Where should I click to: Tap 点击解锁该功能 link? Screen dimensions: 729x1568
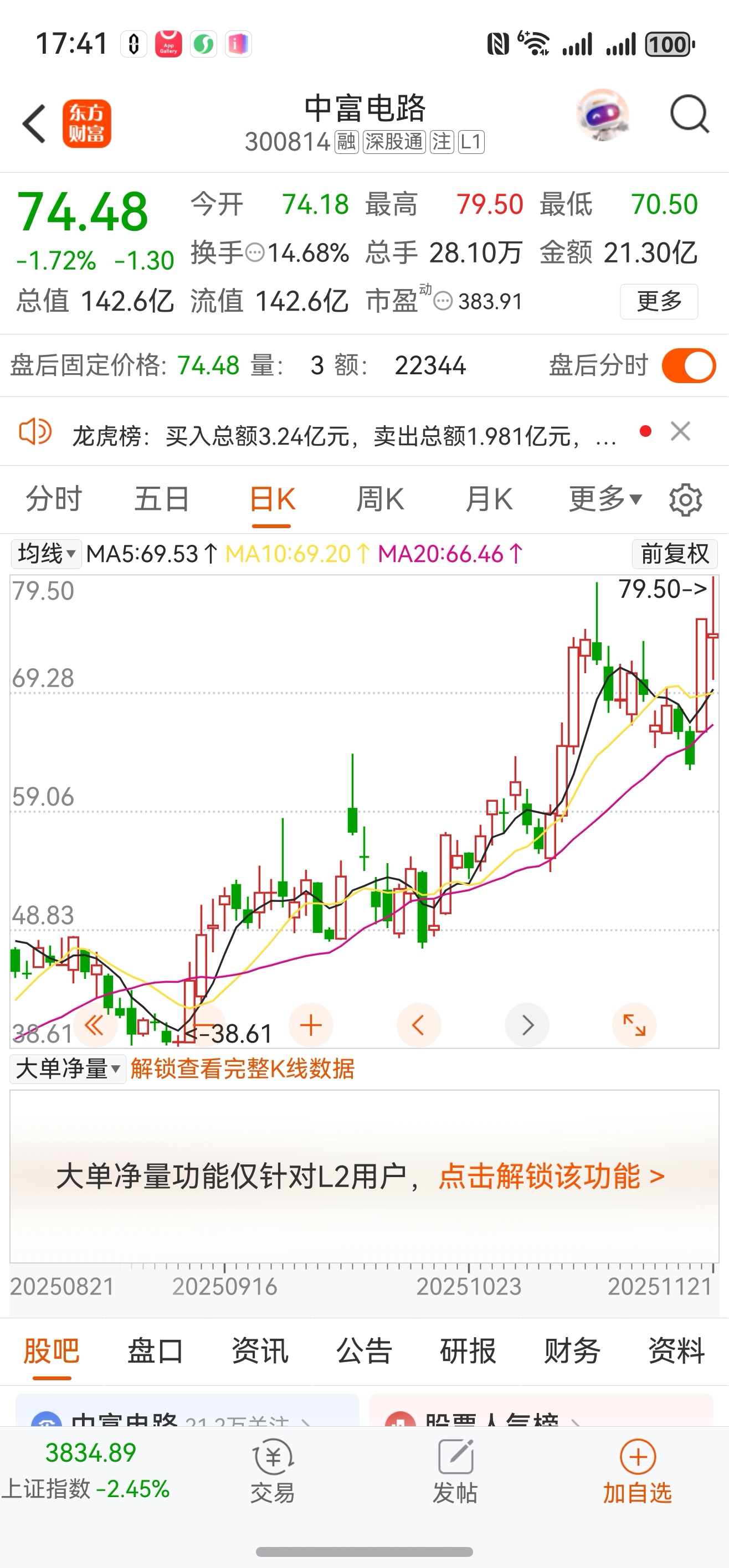[551, 1176]
